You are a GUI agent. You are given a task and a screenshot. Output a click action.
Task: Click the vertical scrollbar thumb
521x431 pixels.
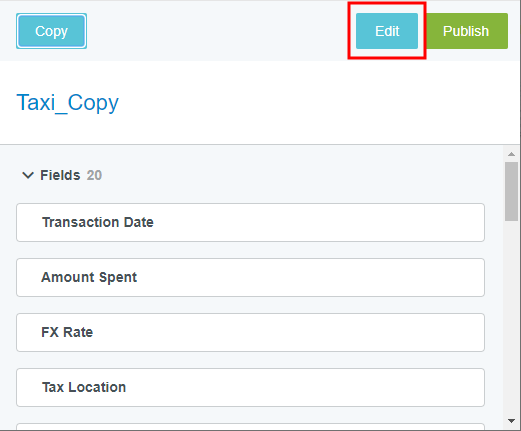[x=511, y=191]
